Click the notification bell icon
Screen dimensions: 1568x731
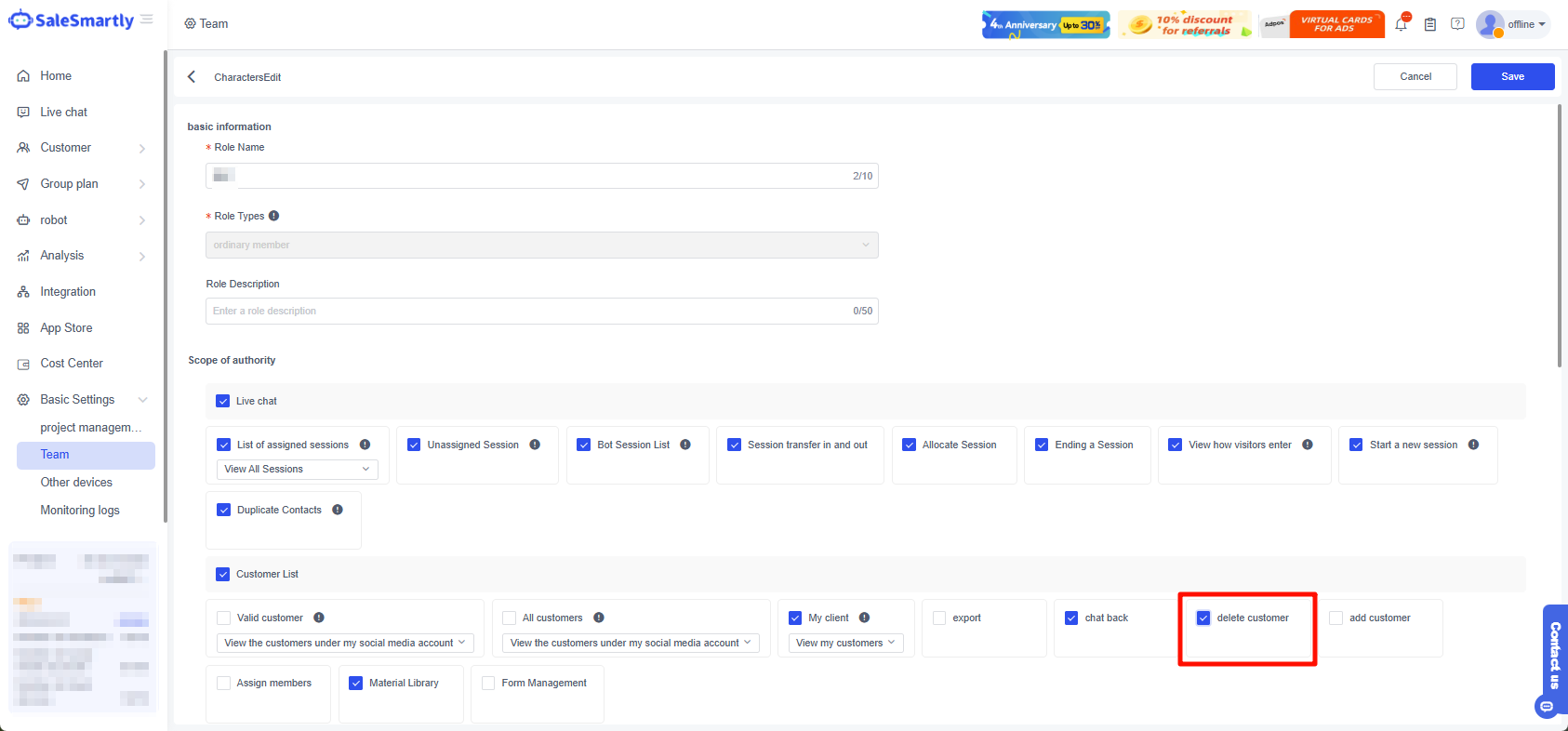click(x=1401, y=25)
